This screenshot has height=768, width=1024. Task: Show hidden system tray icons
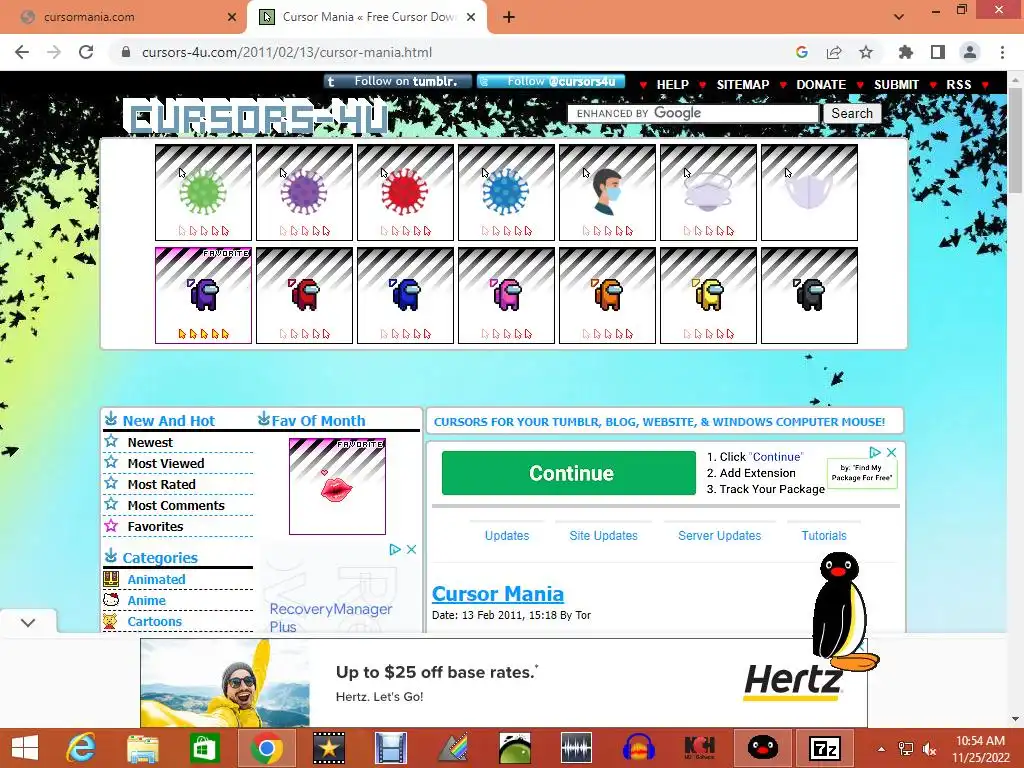pos(881,749)
